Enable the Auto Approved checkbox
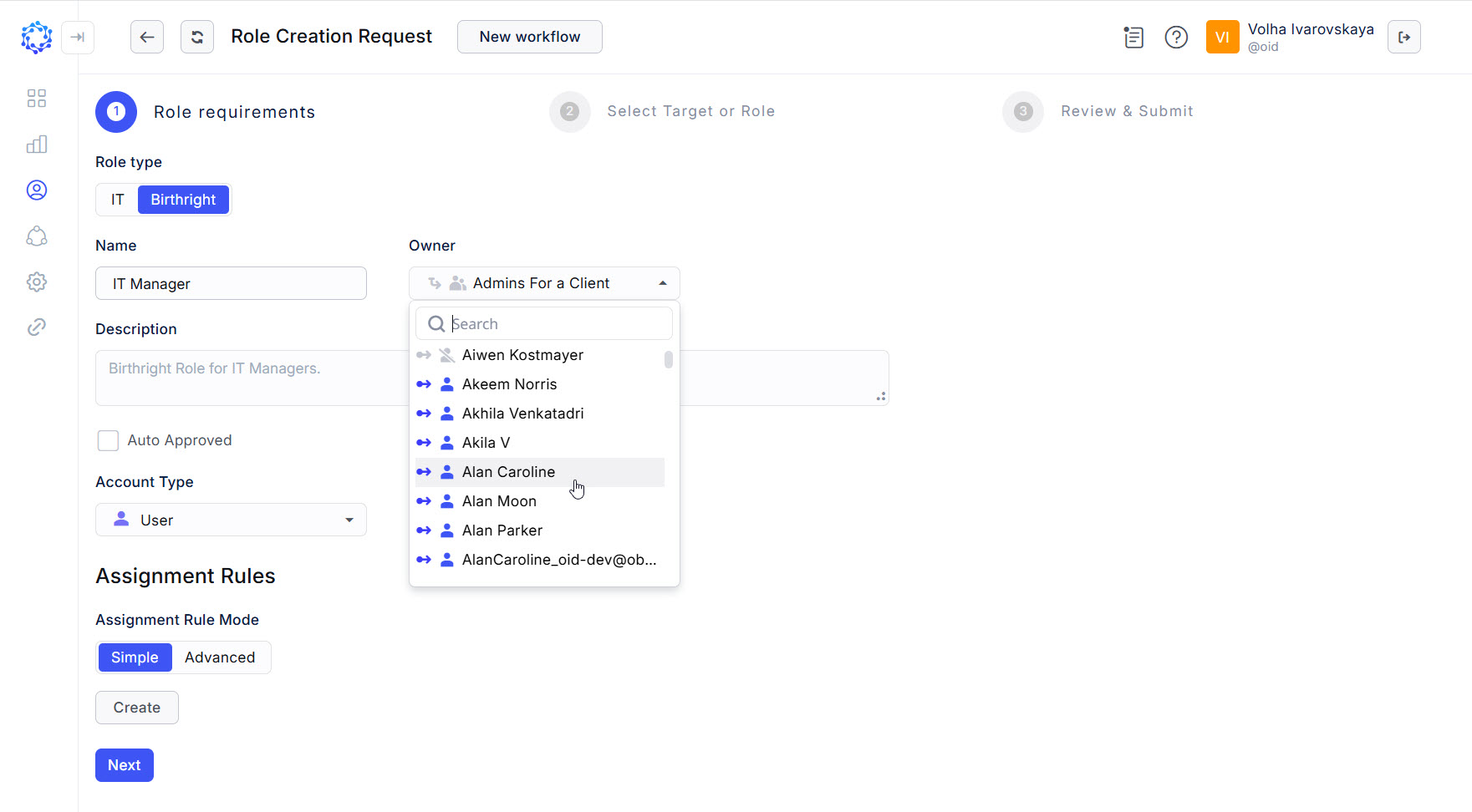 108,440
